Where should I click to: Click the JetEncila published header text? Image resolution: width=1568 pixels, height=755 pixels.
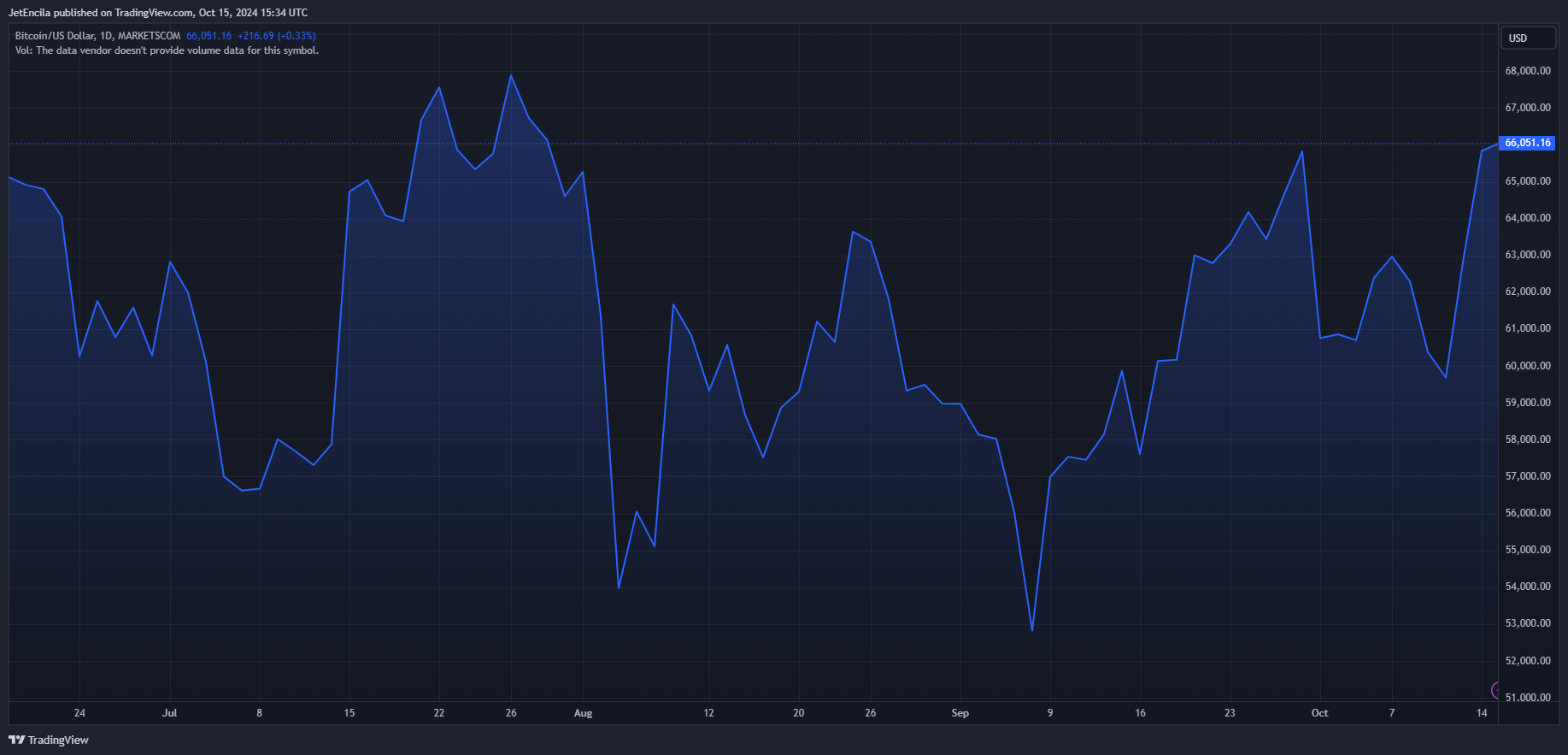(x=158, y=13)
